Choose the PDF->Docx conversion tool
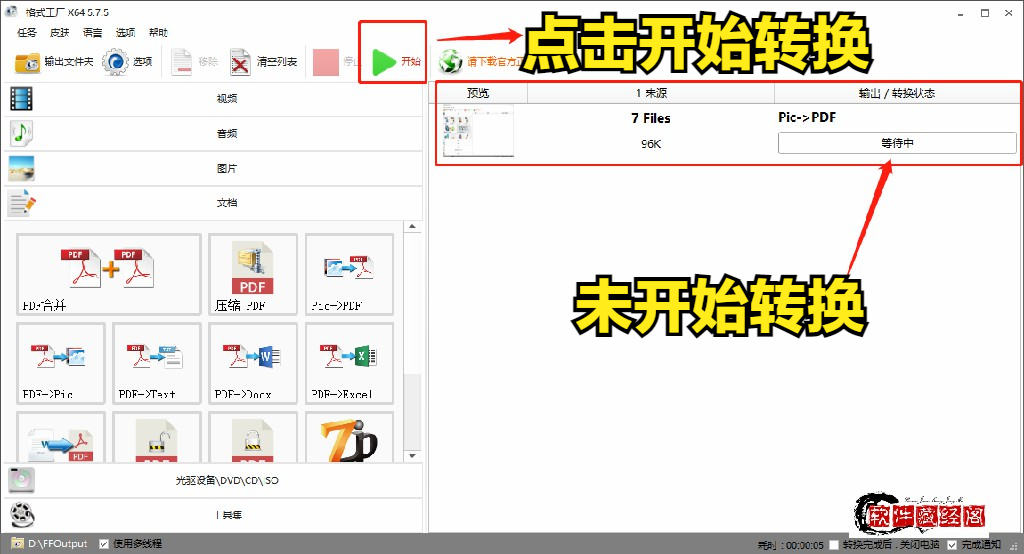 coord(253,363)
